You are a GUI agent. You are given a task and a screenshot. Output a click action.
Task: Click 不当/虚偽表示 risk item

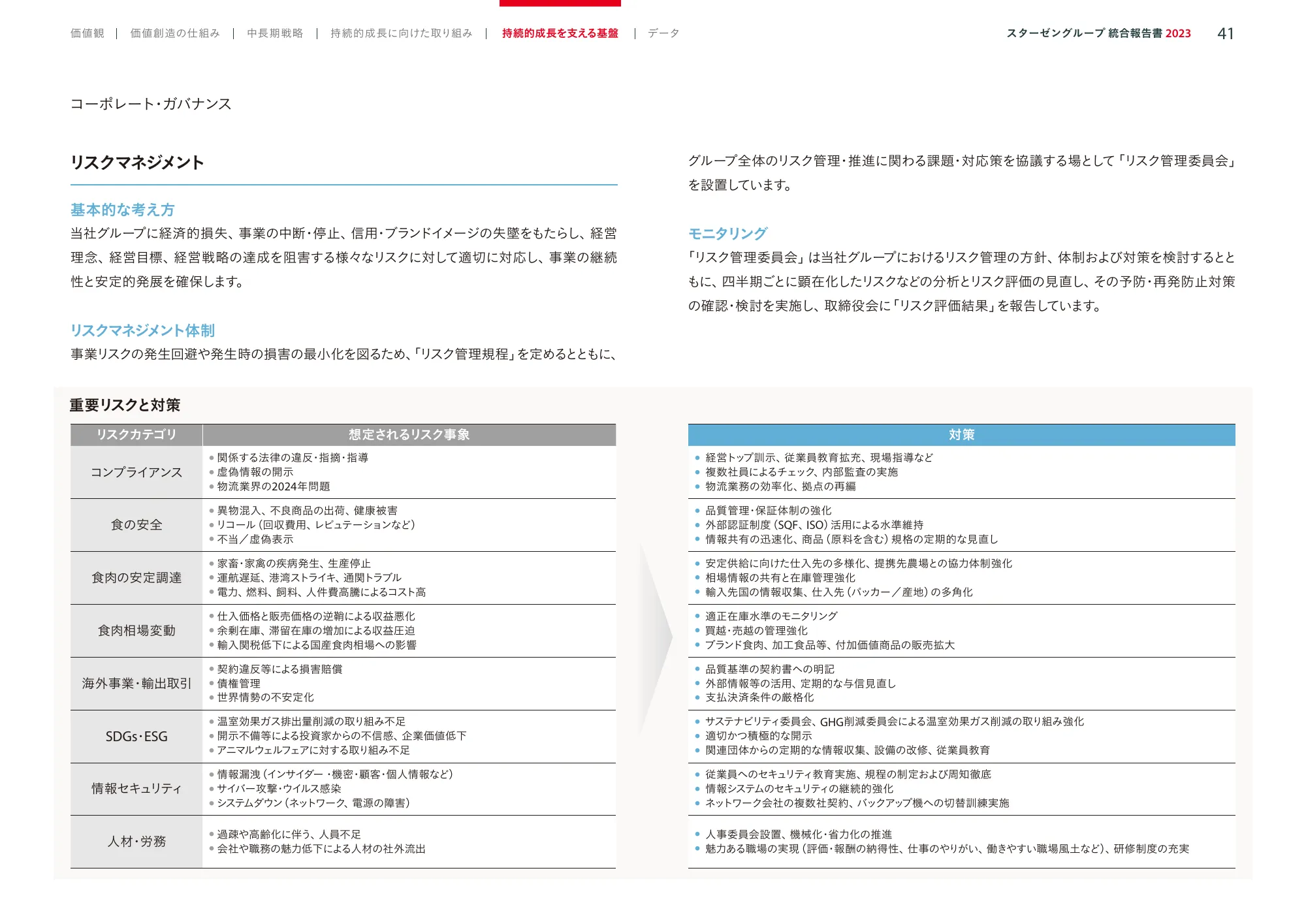click(x=255, y=539)
